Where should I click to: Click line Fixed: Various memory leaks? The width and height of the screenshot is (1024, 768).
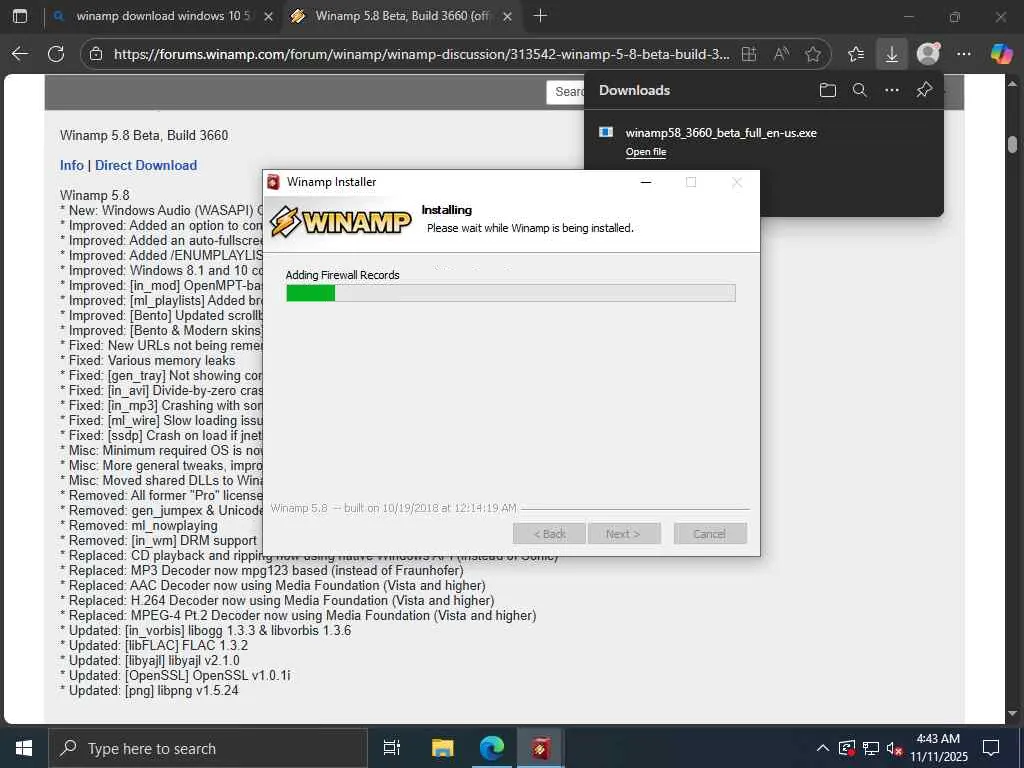click(148, 360)
